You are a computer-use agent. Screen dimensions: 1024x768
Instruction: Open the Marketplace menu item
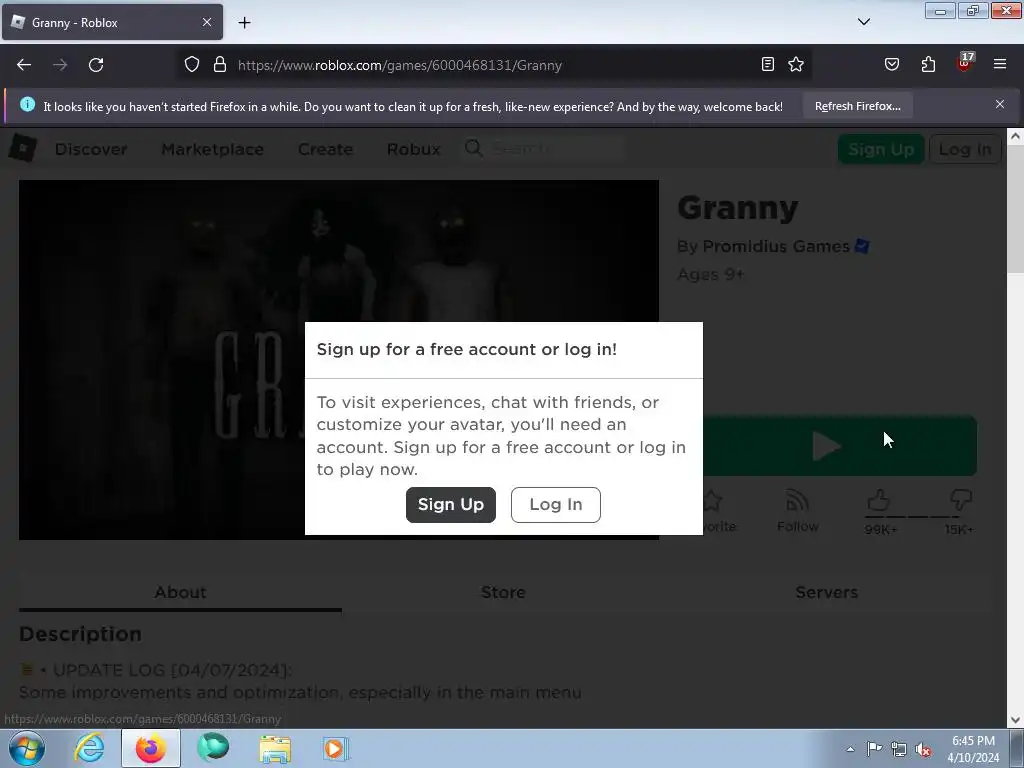(212, 150)
